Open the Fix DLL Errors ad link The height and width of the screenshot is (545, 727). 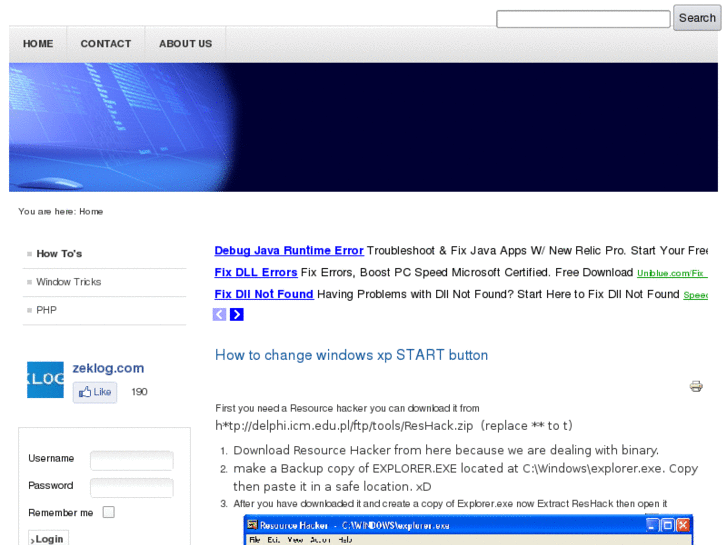(x=255, y=272)
